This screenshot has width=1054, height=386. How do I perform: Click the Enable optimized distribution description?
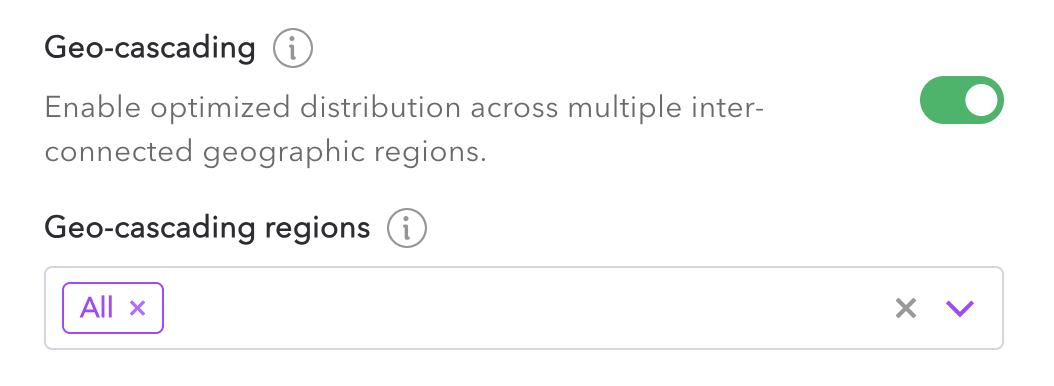(404, 130)
